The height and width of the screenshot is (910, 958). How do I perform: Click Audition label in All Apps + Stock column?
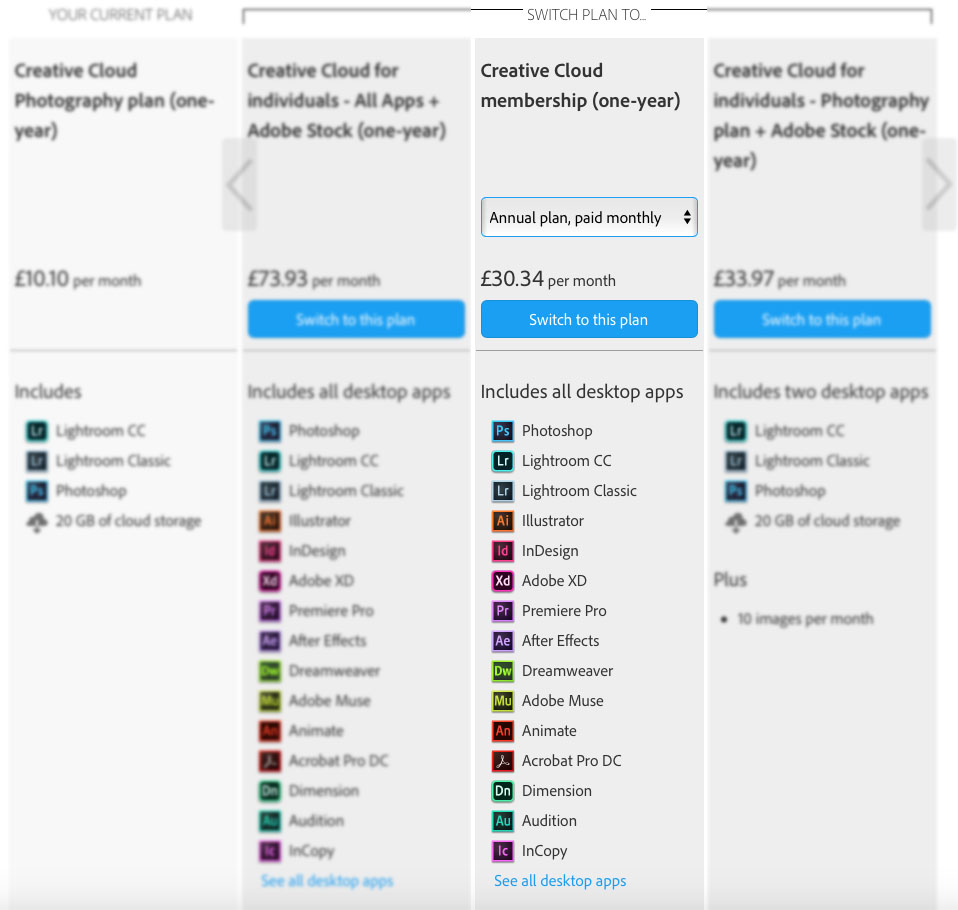coord(316,820)
